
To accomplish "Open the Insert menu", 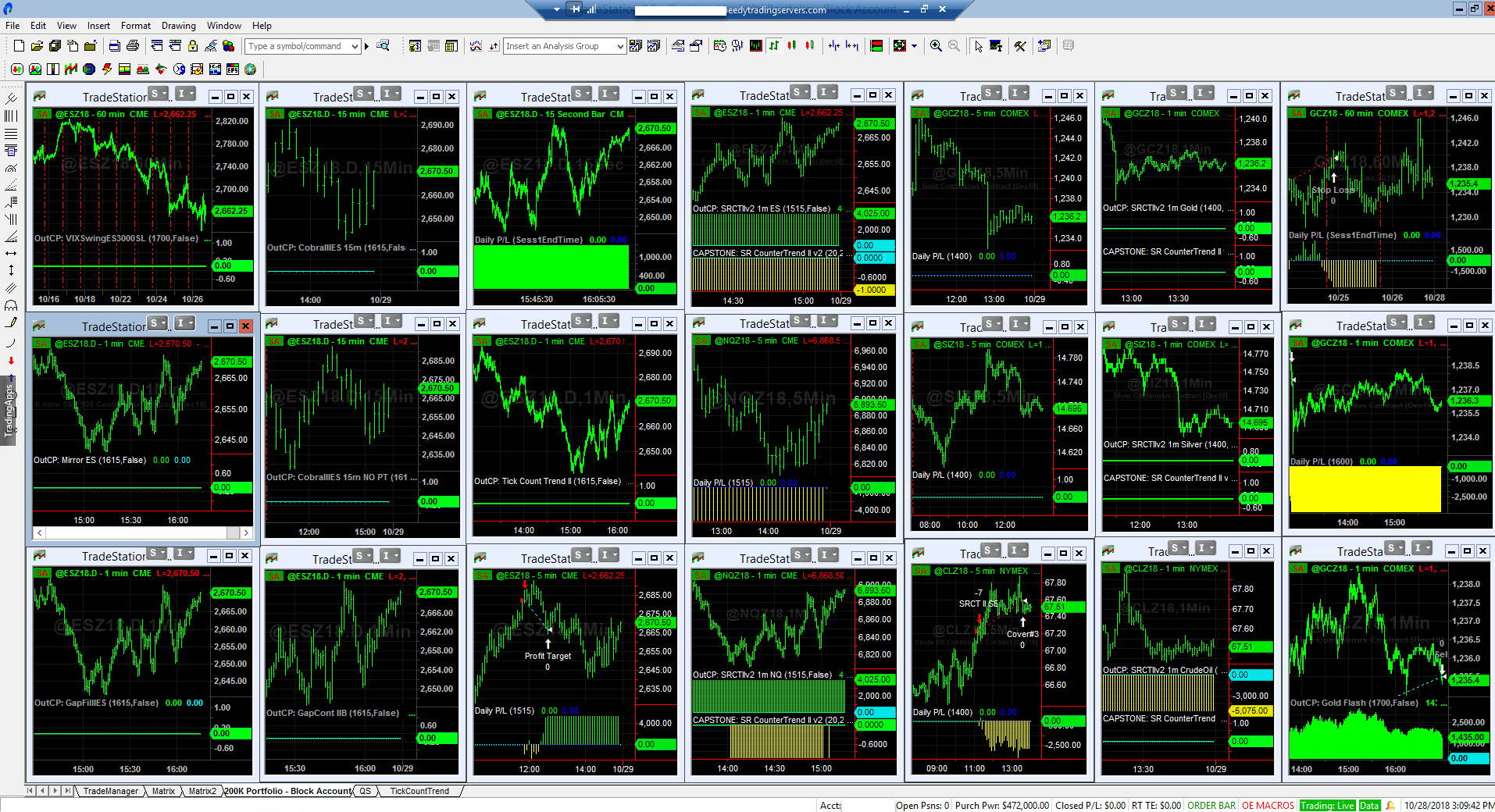I will (98, 26).
